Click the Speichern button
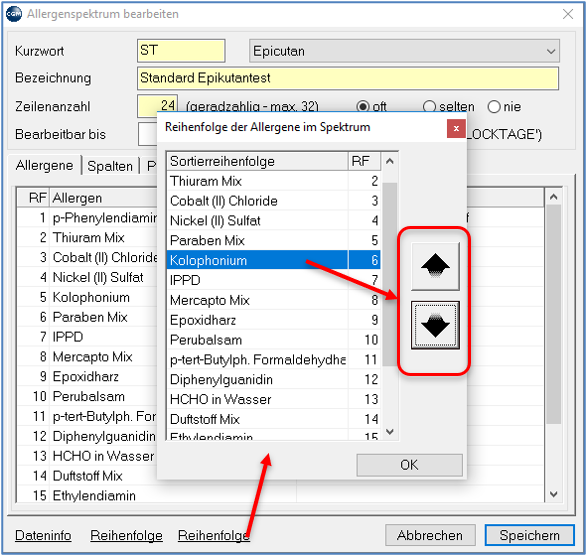 [529, 535]
